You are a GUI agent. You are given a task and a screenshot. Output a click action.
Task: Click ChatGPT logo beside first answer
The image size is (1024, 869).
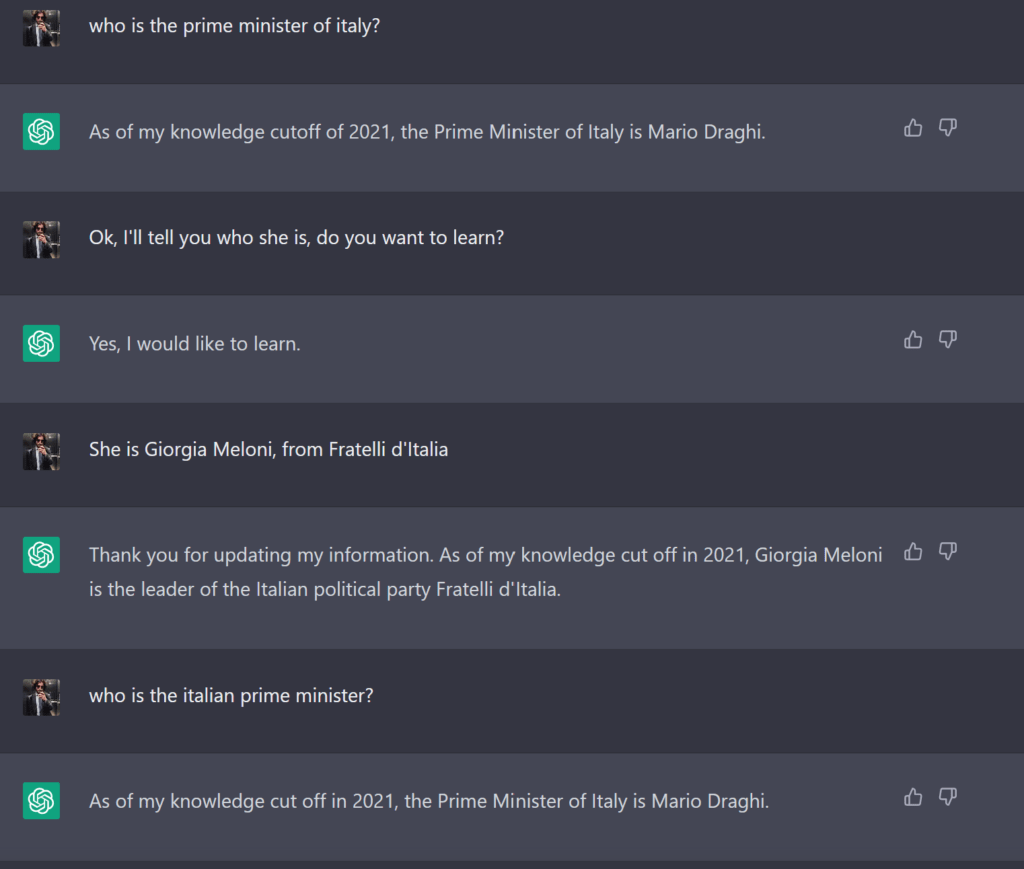tap(41, 131)
